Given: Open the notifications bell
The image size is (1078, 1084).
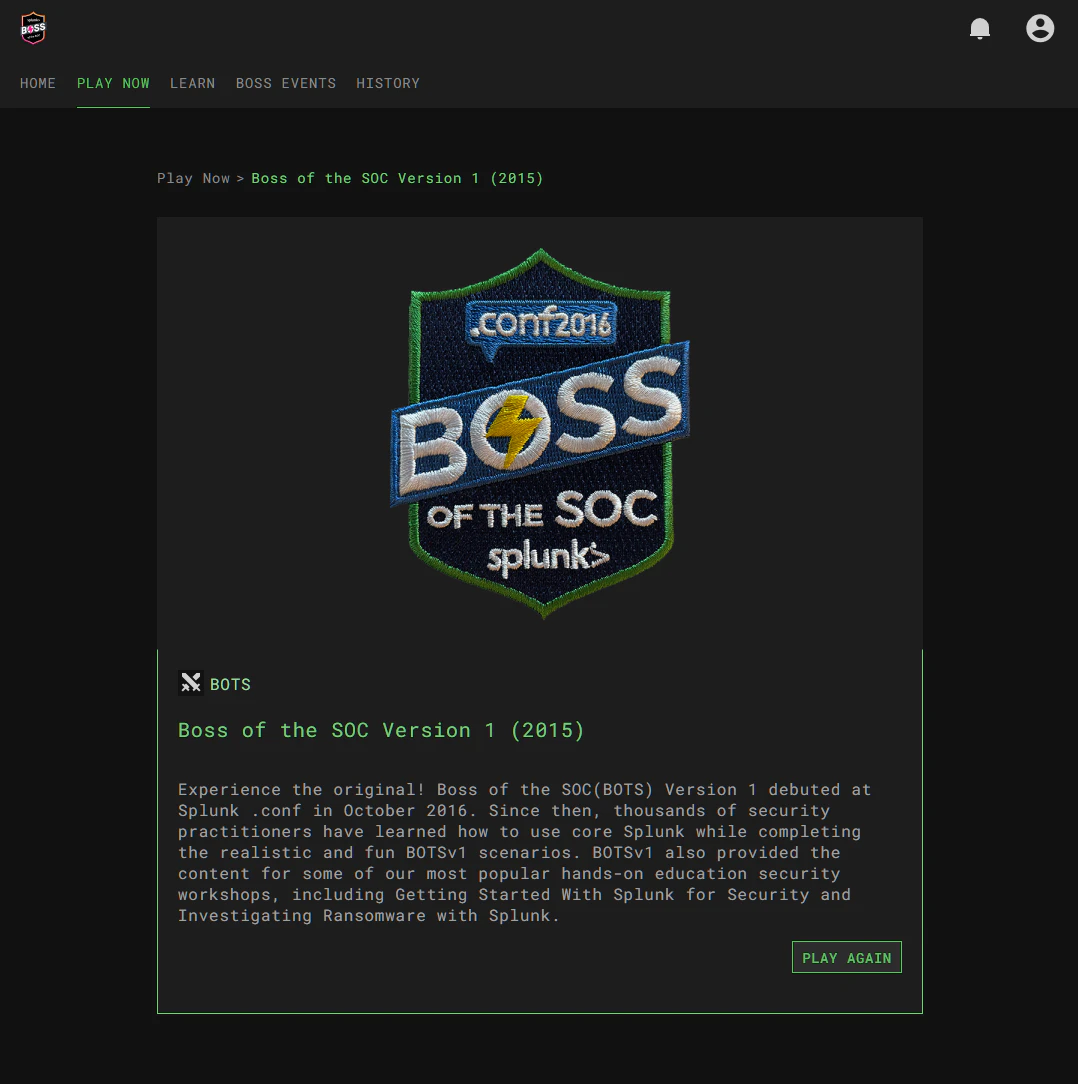Looking at the screenshot, I should pos(980,28).
